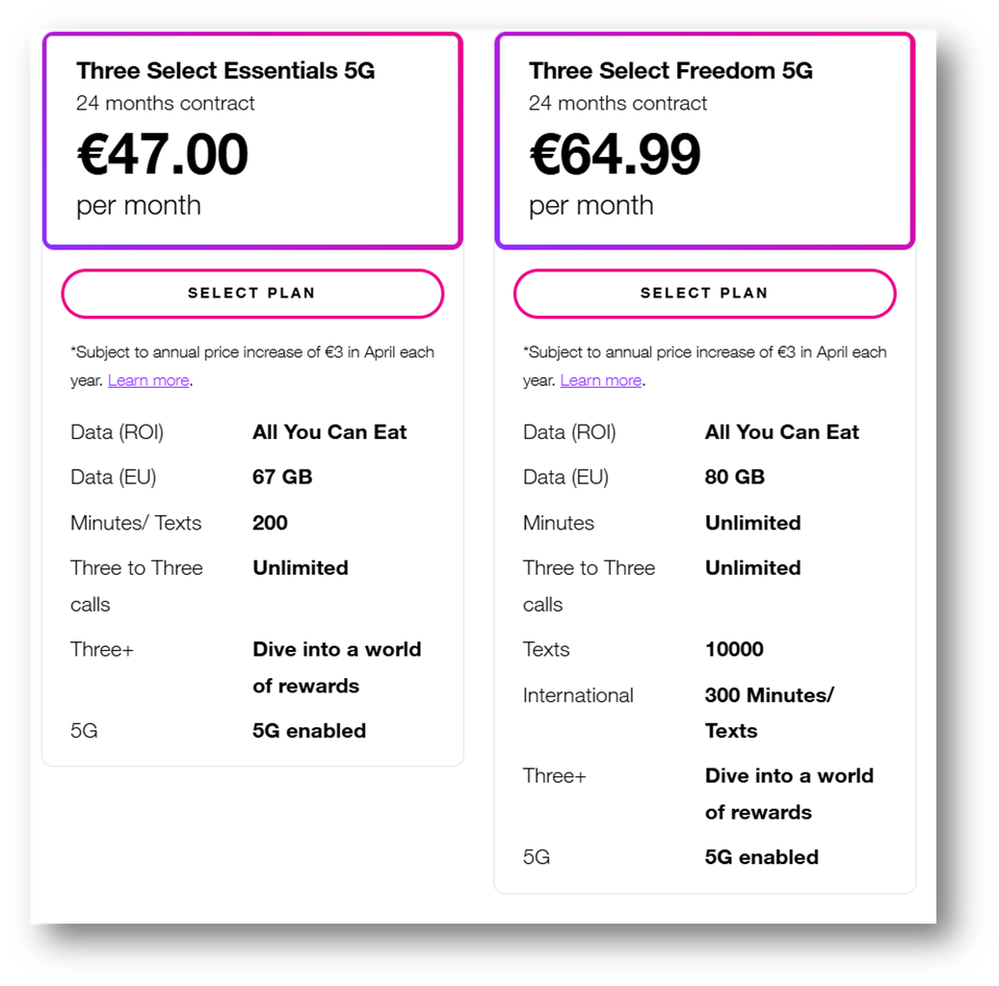Click Select Plan for Essentials 5G

tap(252, 293)
